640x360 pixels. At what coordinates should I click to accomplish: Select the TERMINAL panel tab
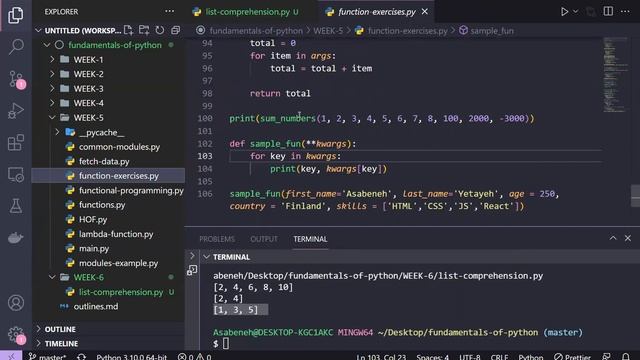pos(310,239)
